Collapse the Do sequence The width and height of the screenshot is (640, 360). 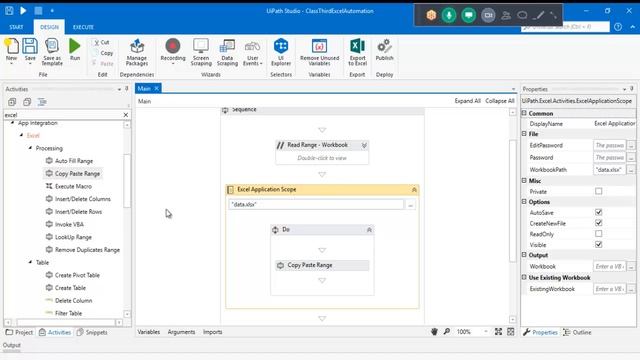point(369,230)
